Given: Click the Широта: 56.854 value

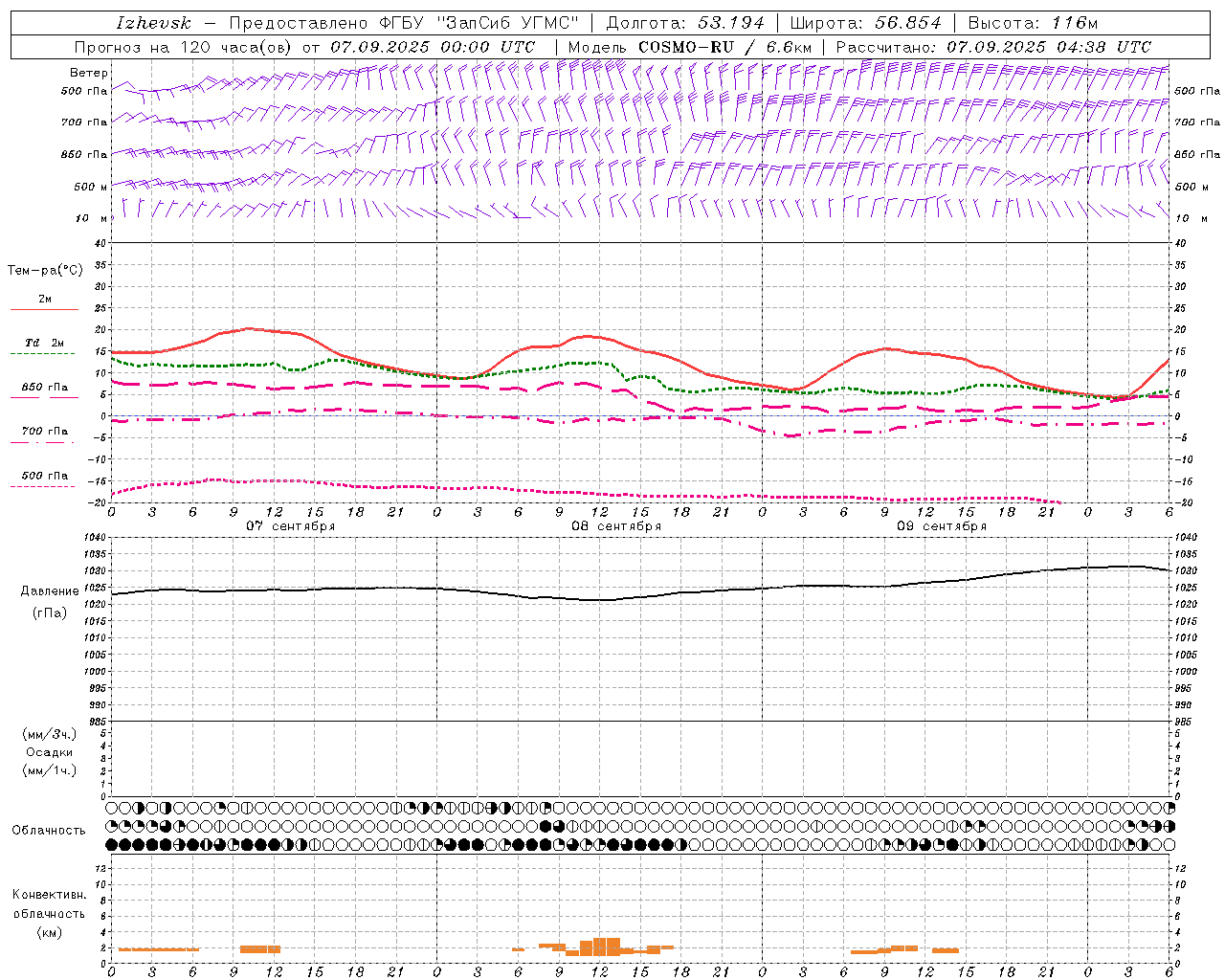Looking at the screenshot, I should [866, 23].
